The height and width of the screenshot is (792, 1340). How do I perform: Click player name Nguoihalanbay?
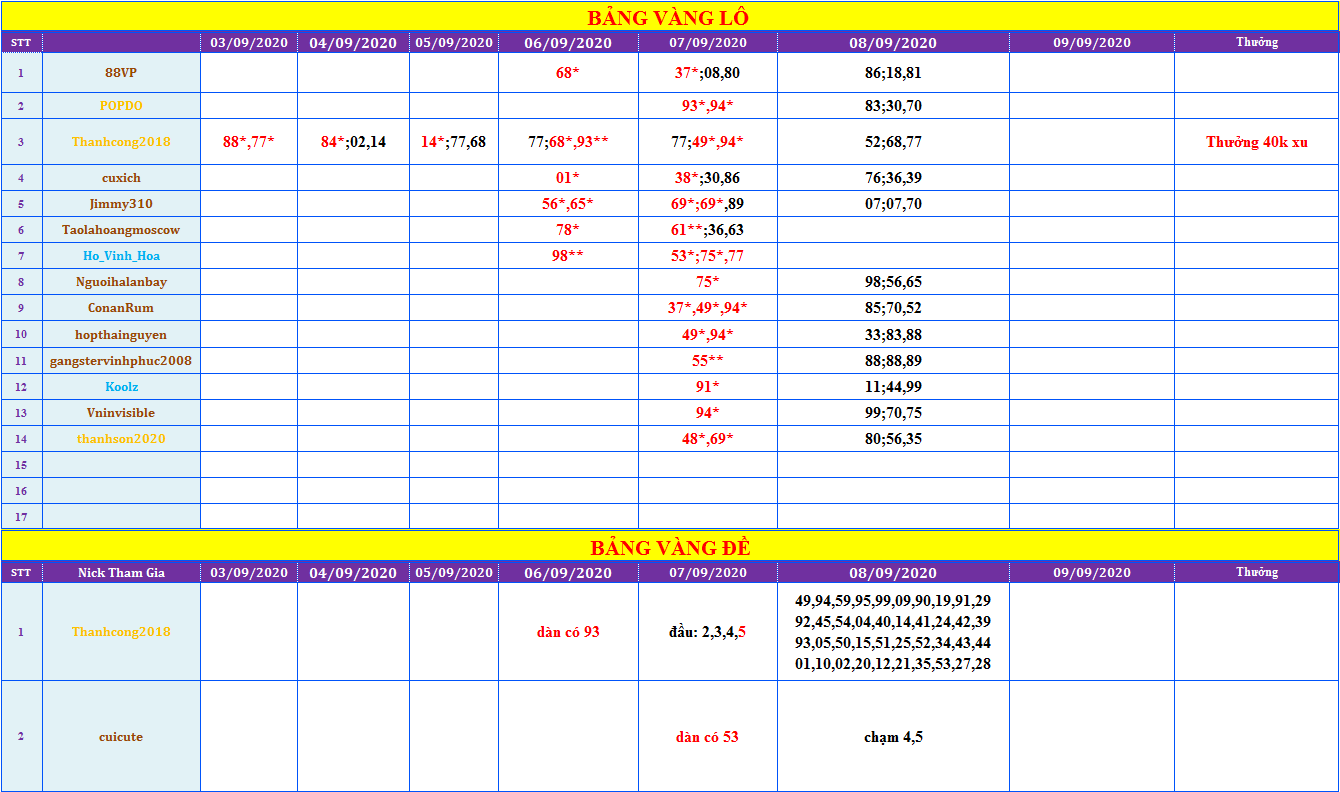(121, 282)
